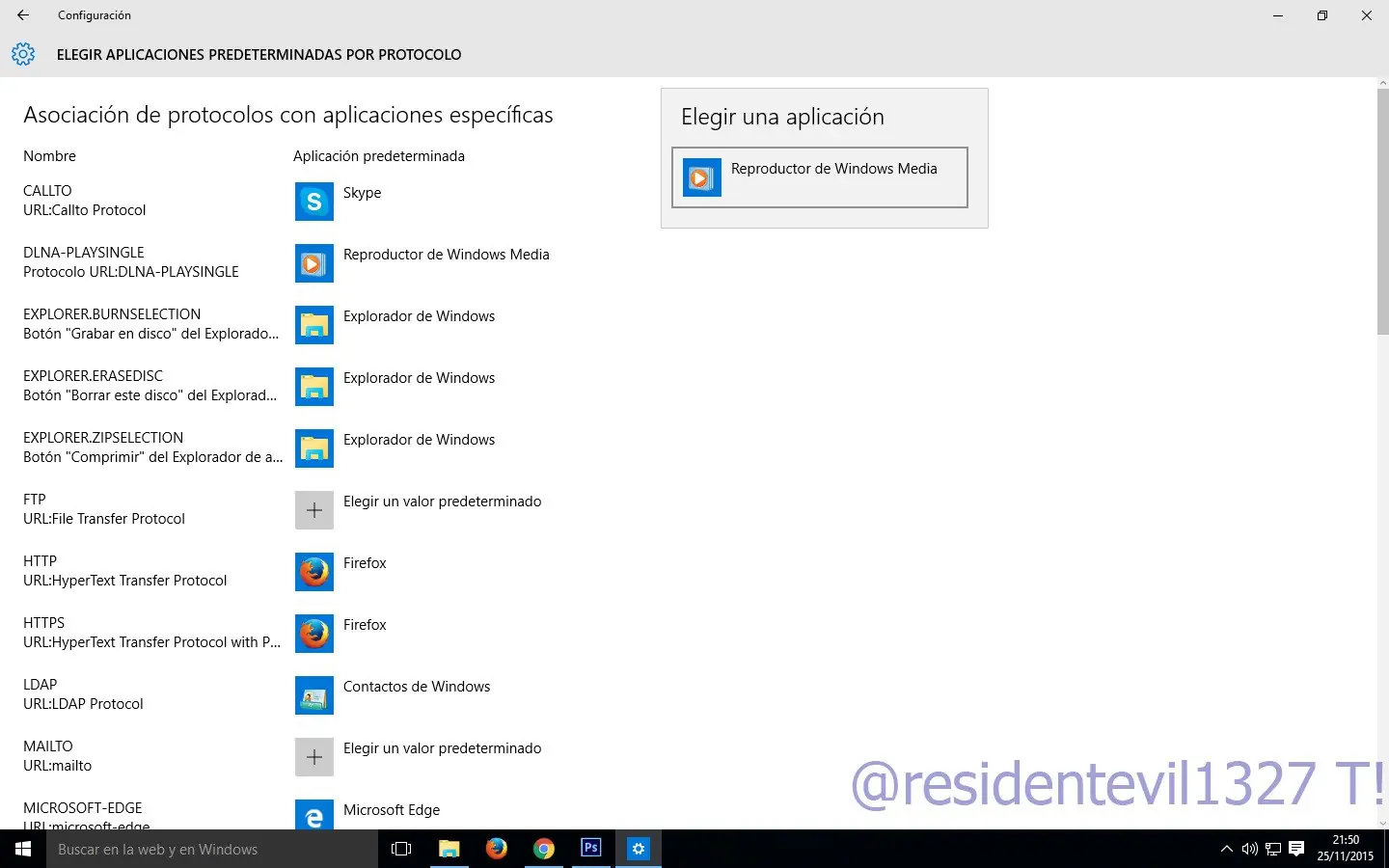Click the MAILTO protocol name

click(x=48, y=746)
